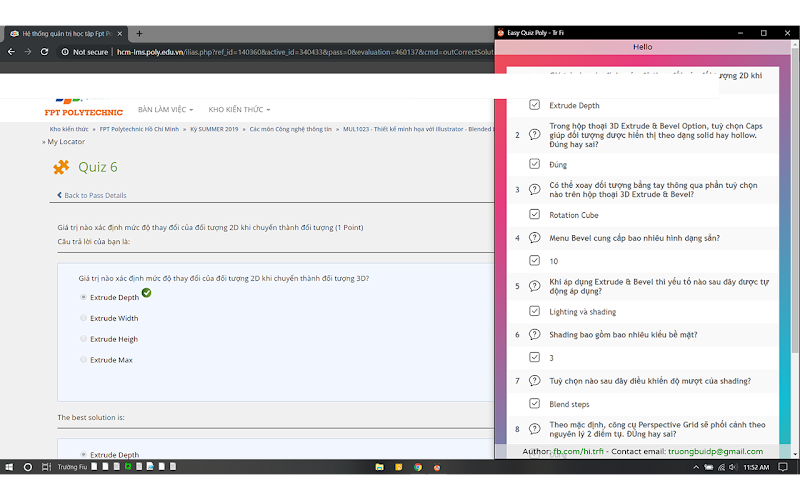
Task: Go forward in the Chrome browser
Action: pyautogui.click(x=28, y=52)
